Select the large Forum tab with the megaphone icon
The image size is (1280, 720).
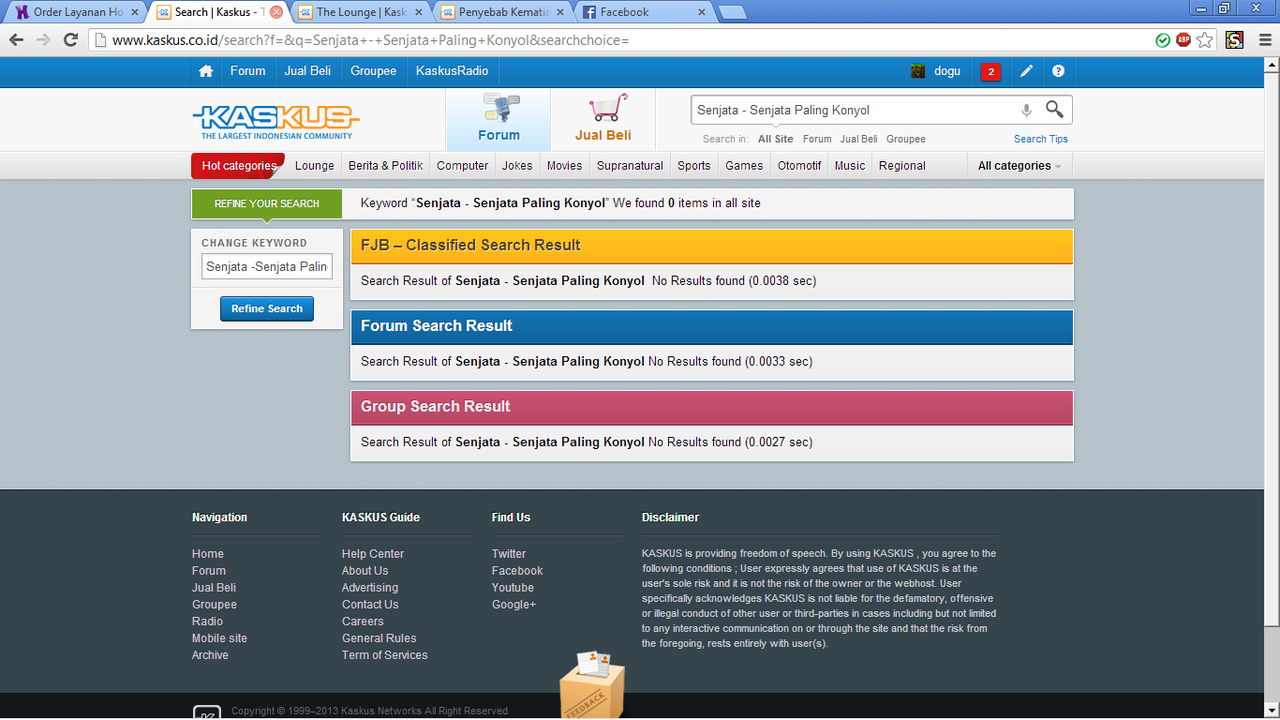(498, 119)
